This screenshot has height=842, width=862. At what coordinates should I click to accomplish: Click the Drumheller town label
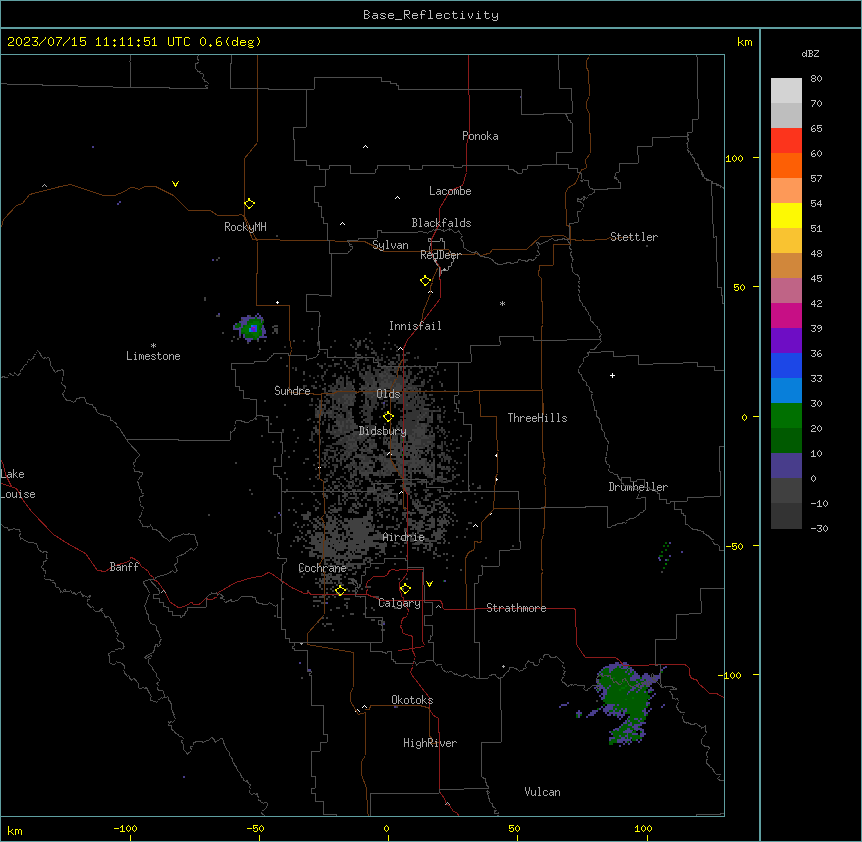638,487
